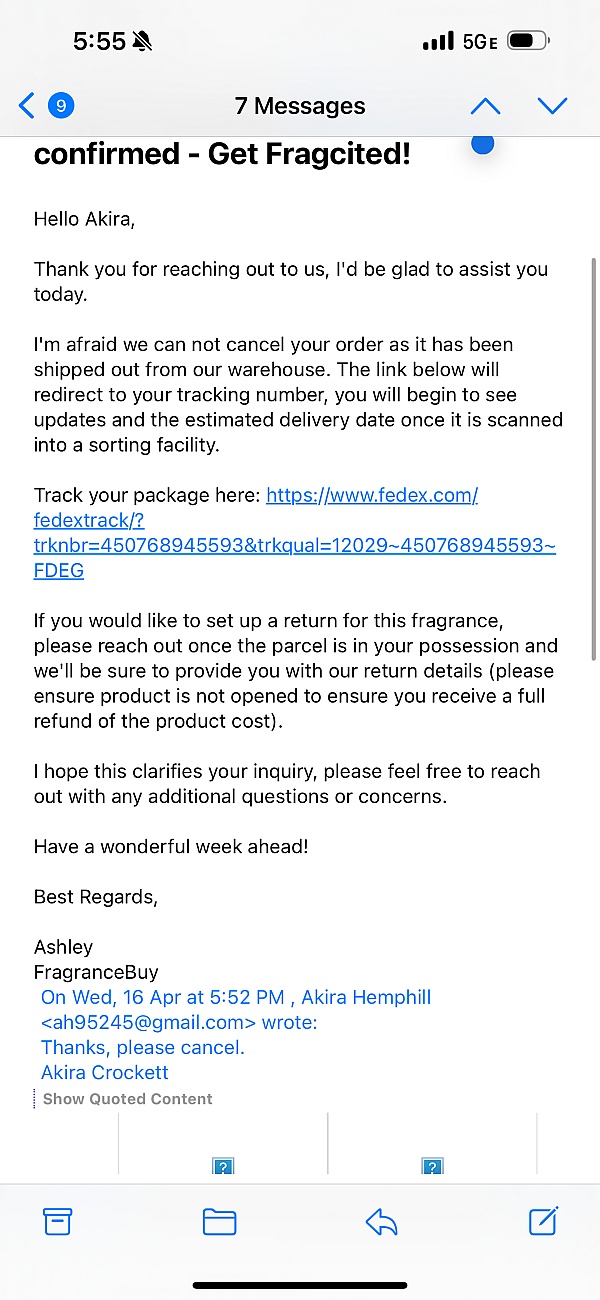Tap the reply arrow icon
The image size is (600, 1300).
381,1221
